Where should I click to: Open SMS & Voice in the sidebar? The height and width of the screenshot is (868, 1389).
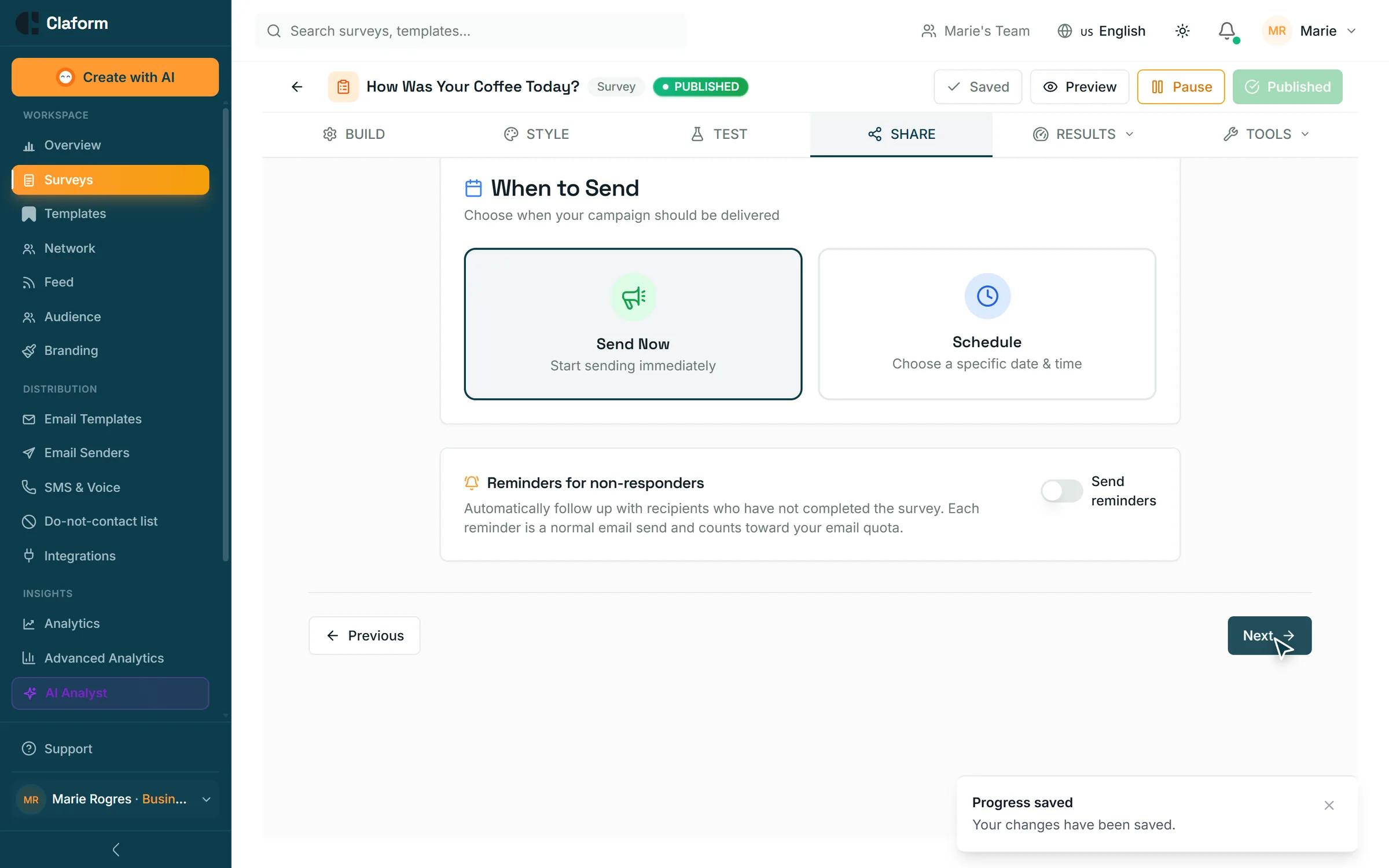[110, 487]
